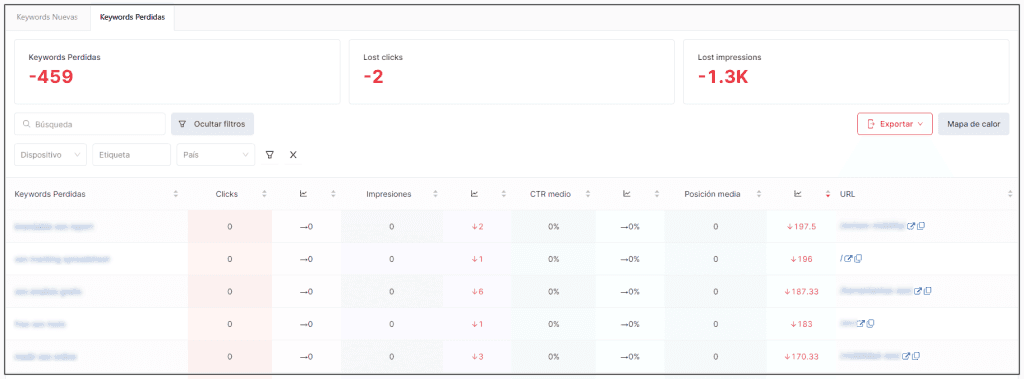This screenshot has height=379, width=1024.
Task: Copy the URL in the ↓187.33 row
Action: tap(927, 291)
